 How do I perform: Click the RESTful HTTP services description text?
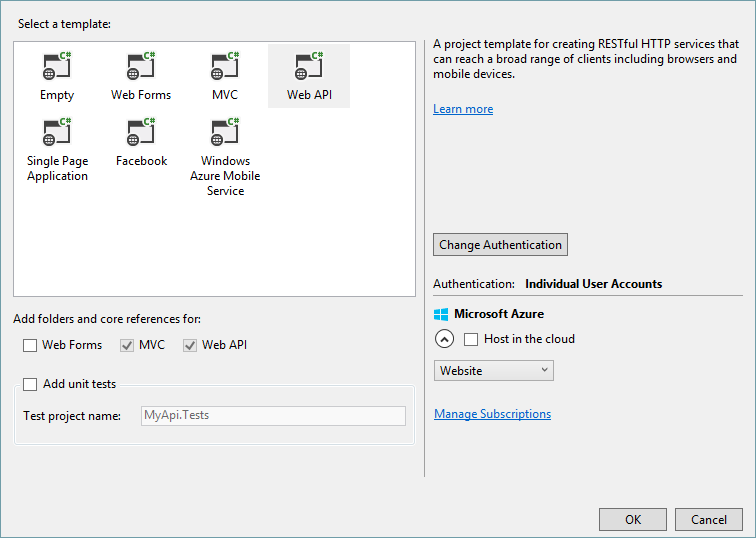click(586, 59)
